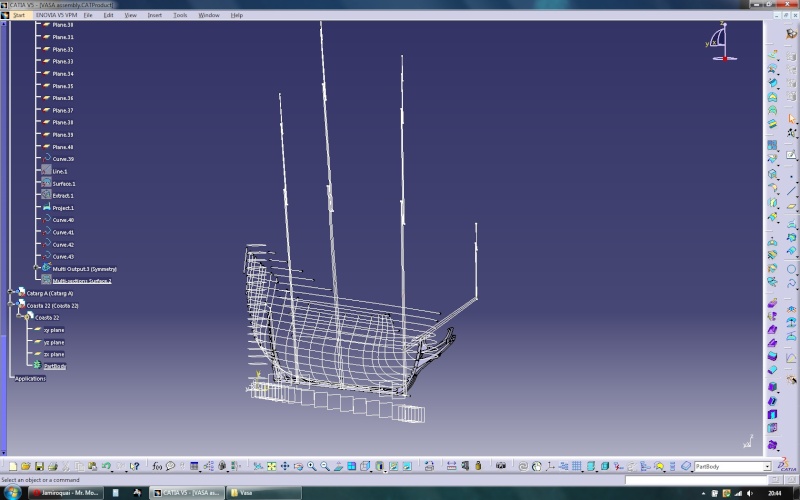Click the Measure Between icon
800x500 pixels.
(x=451, y=466)
